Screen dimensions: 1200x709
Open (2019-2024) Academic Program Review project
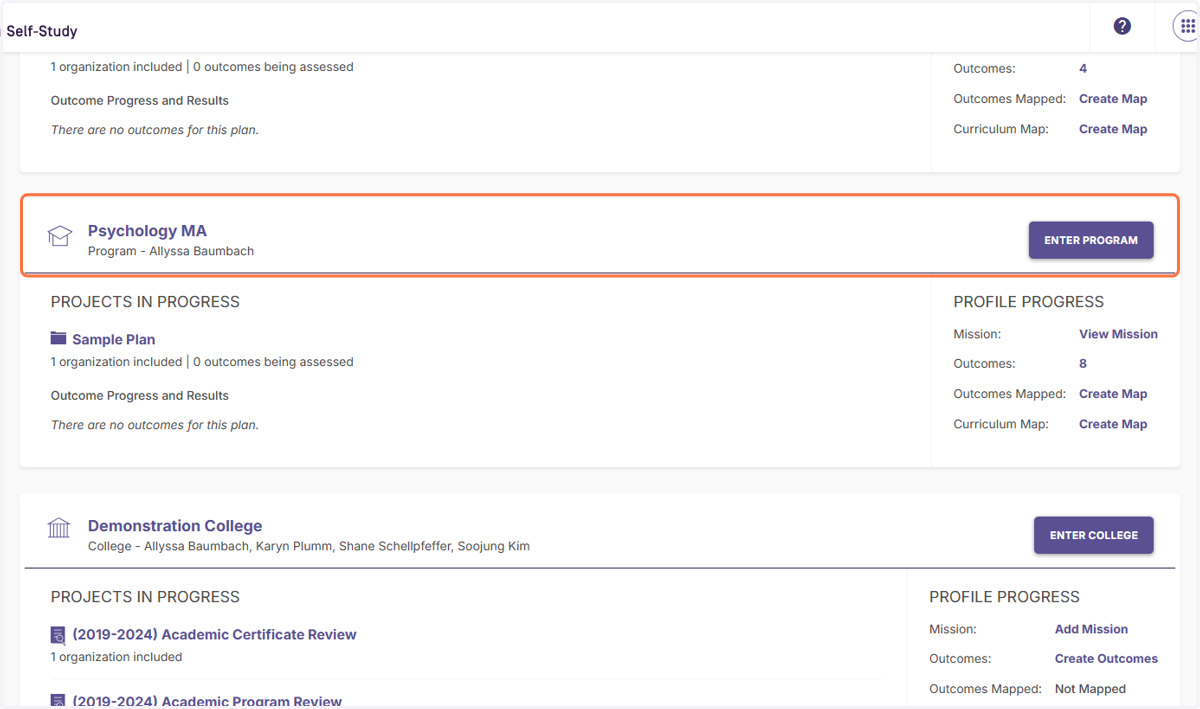(x=207, y=701)
